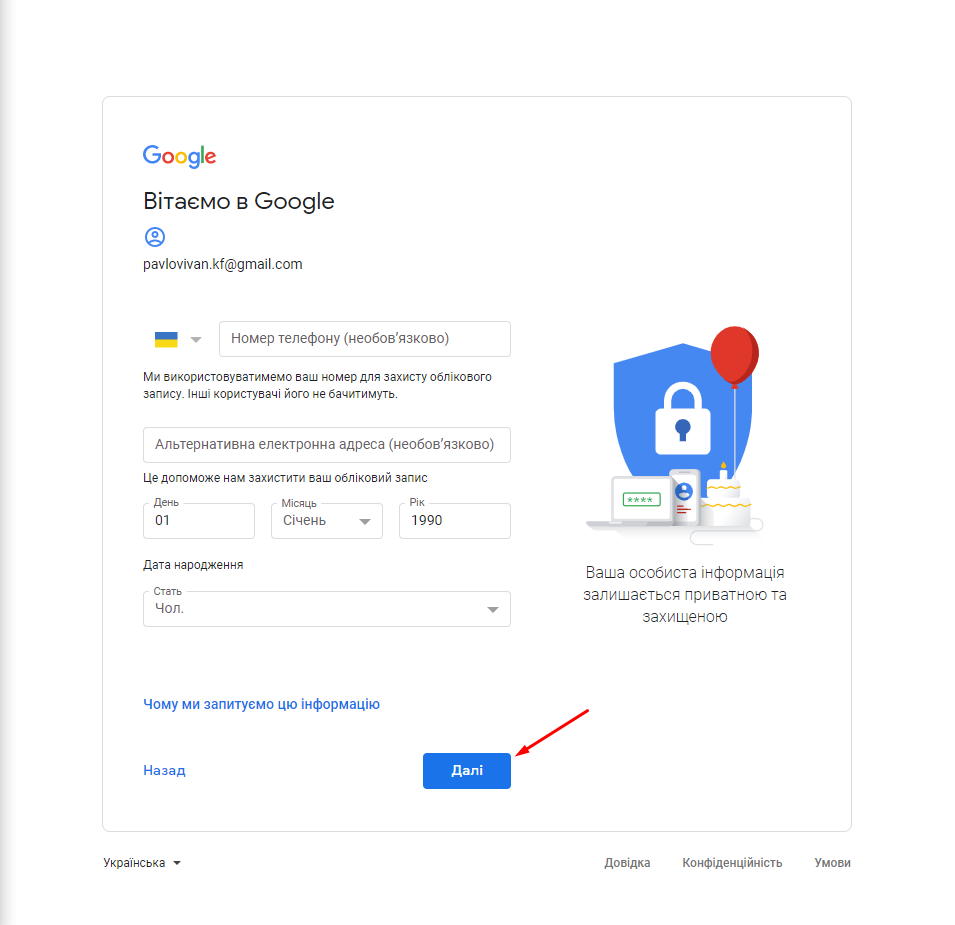This screenshot has height=925, width=955.
Task: Open Чому ми запитуємо цю інформацію link
Action: click(x=261, y=705)
